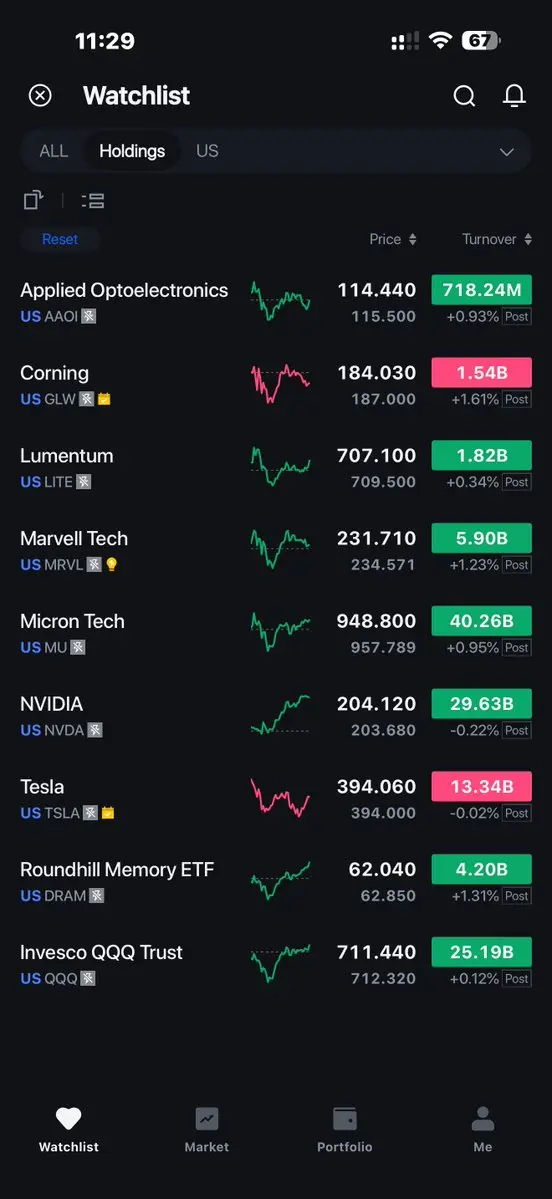The image size is (552, 1199).
Task: Open the search magnifier icon
Action: point(464,96)
